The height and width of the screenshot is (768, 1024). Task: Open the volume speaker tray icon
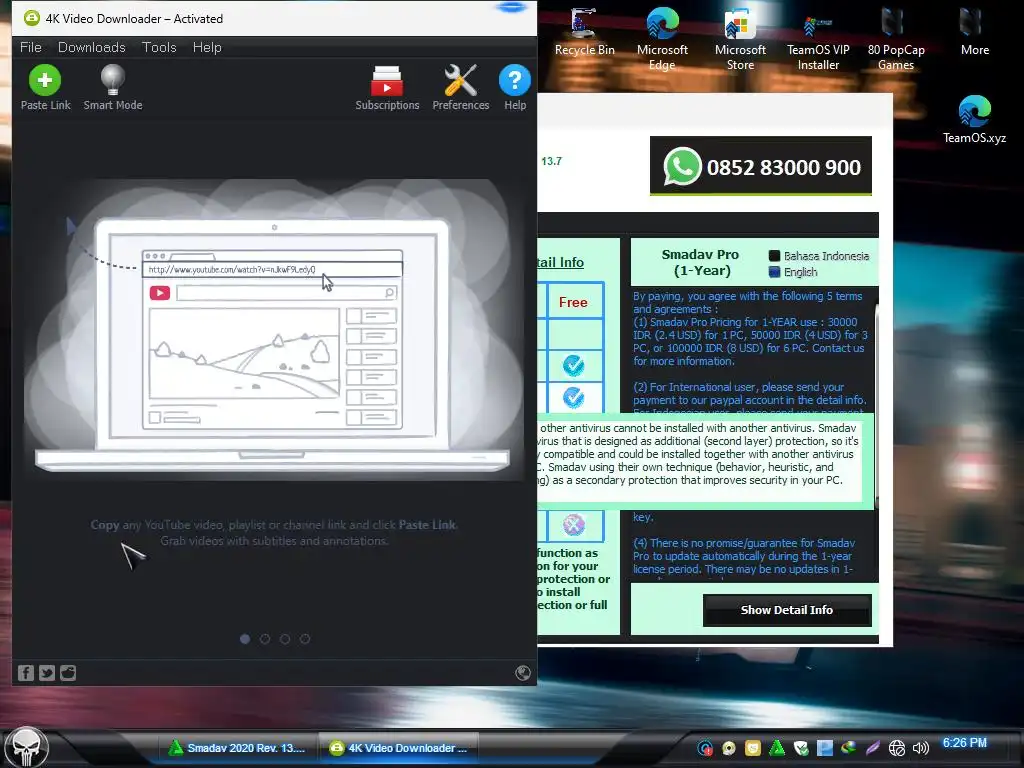(x=921, y=748)
